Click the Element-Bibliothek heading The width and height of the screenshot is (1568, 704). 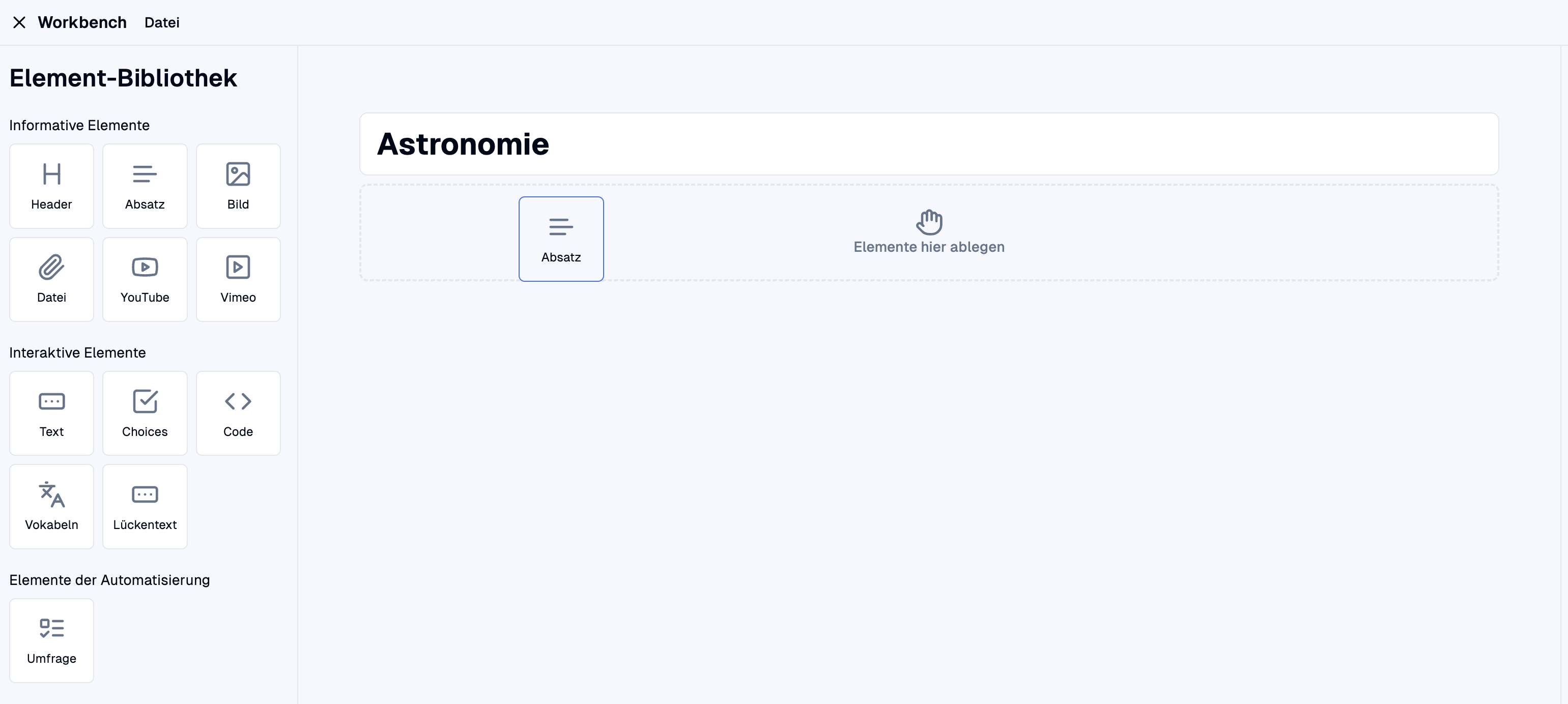click(123, 78)
